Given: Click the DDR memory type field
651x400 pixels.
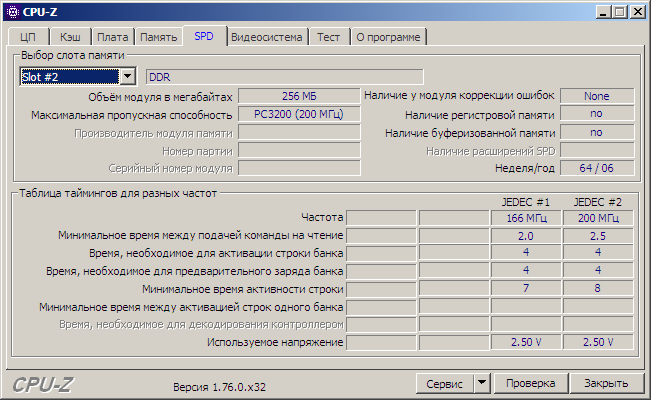Looking at the screenshot, I should (x=284, y=77).
